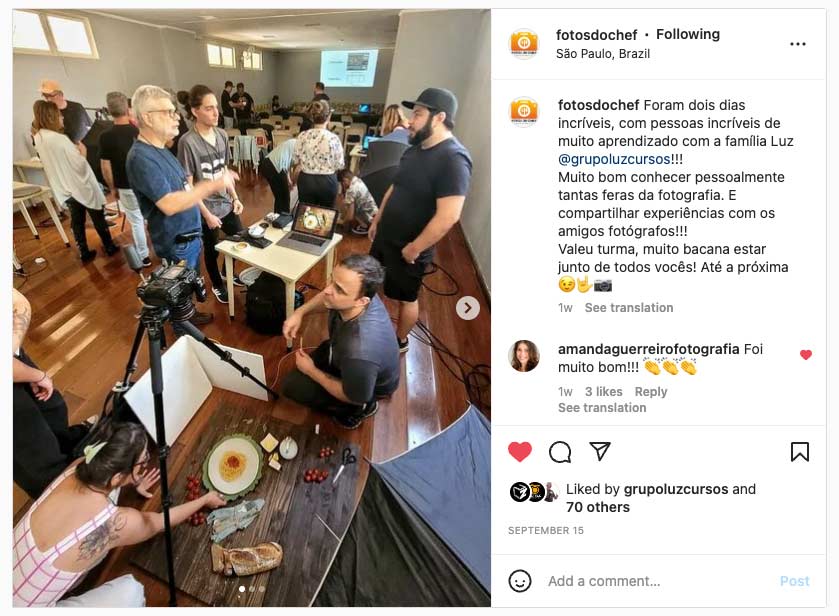
Task: Unlike the post with the red heart
Action: tap(520, 452)
